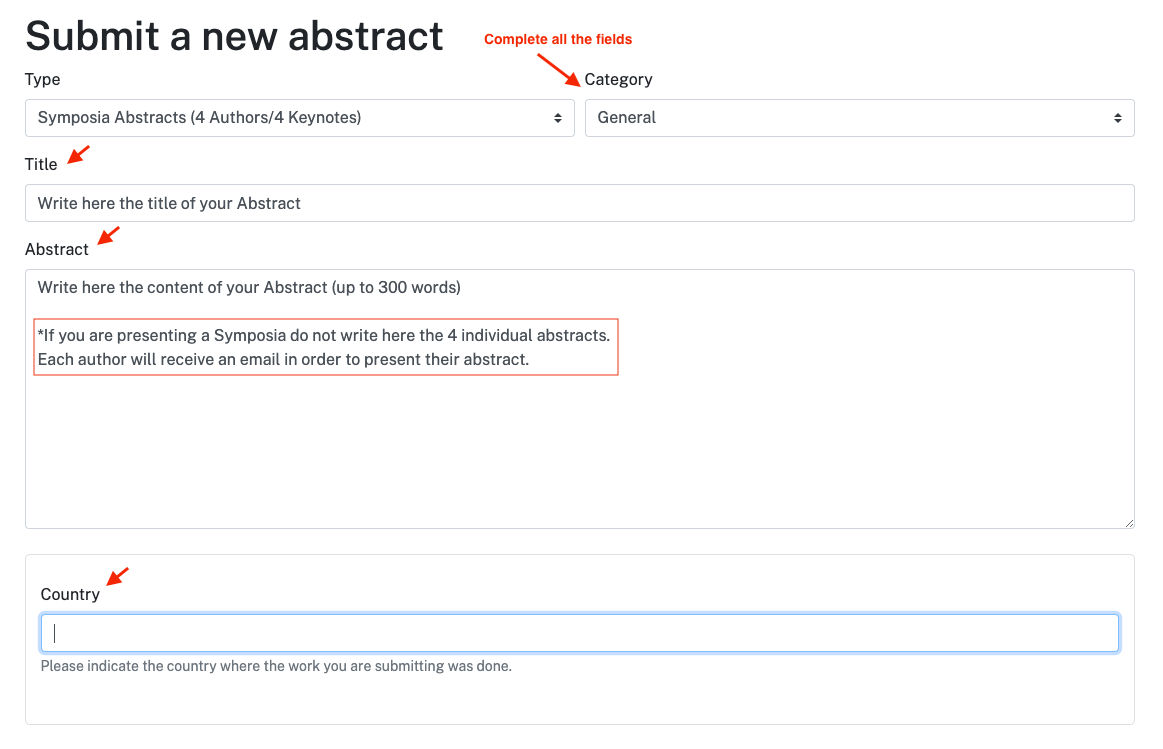Viewport: 1163px width, 749px height.
Task: Open the Category dropdown set to General
Action: tap(860, 118)
